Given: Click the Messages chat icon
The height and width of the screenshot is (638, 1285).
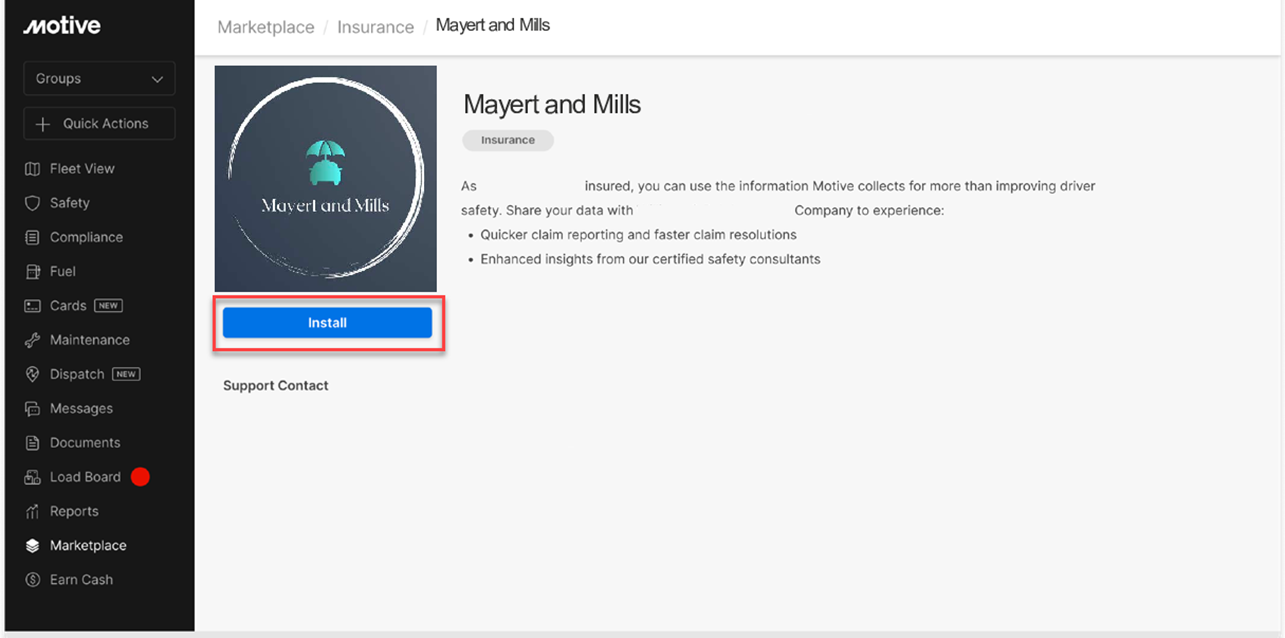Looking at the screenshot, I should pyautogui.click(x=32, y=408).
